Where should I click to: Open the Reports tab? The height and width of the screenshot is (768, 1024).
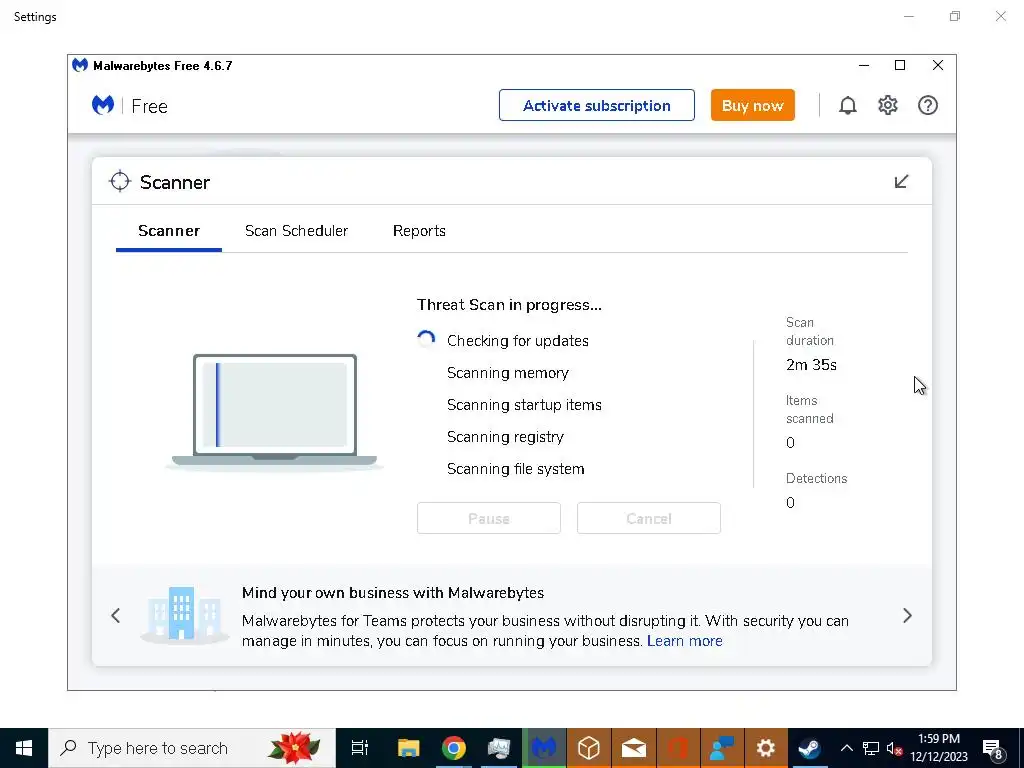click(419, 231)
